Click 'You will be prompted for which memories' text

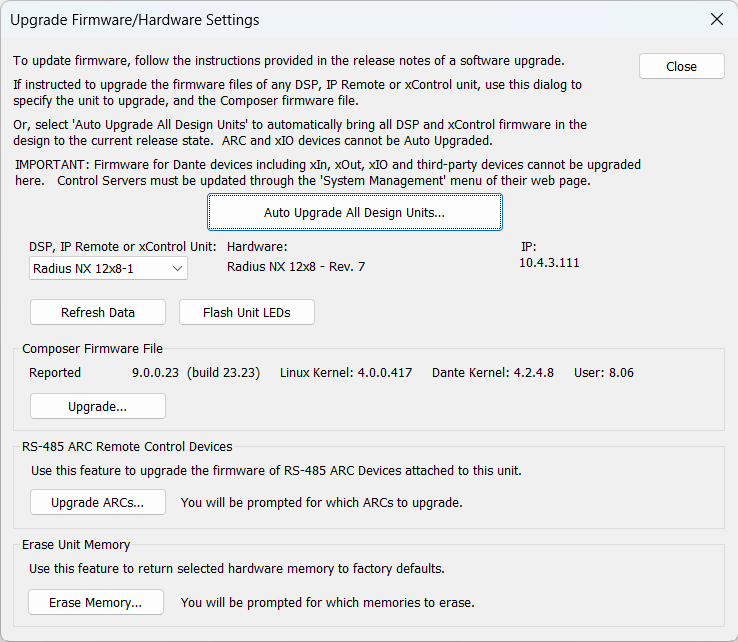click(328, 602)
